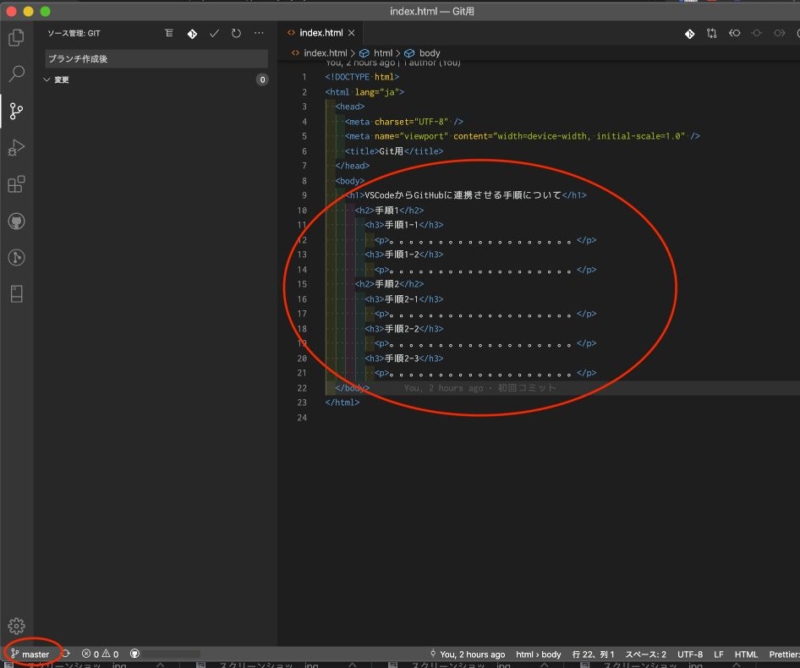The image size is (800, 668).
Task: Change file encoding UTF-8 in status bar
Action: click(x=690, y=654)
